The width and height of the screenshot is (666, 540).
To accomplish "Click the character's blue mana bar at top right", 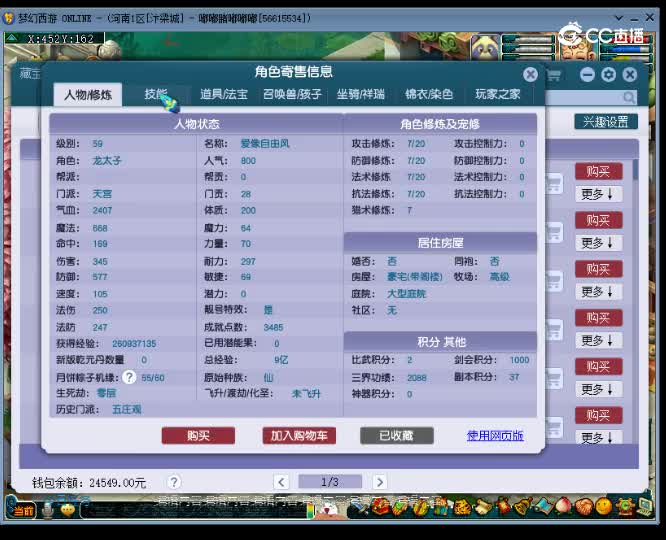I will point(624,49).
